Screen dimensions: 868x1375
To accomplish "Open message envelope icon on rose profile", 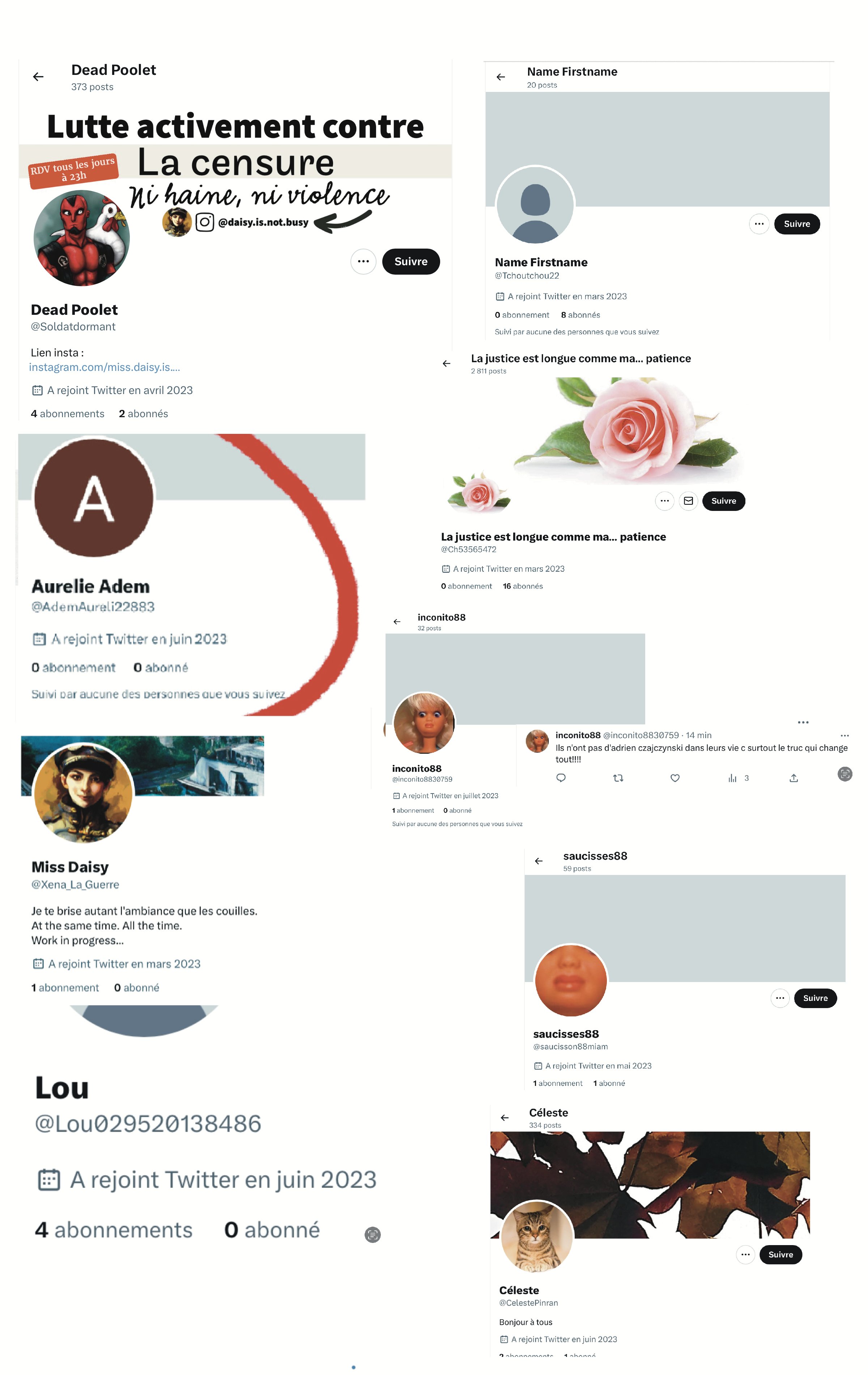I will (x=688, y=501).
